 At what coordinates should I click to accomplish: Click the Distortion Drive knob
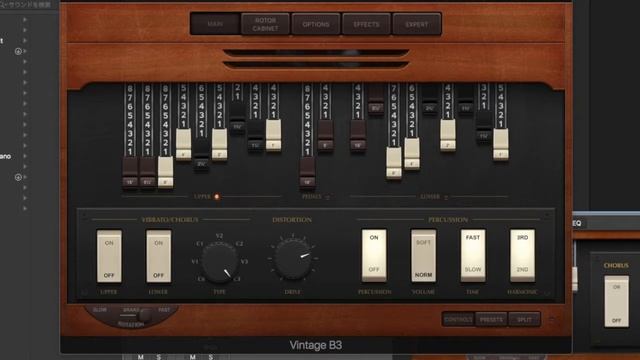pos(293,260)
